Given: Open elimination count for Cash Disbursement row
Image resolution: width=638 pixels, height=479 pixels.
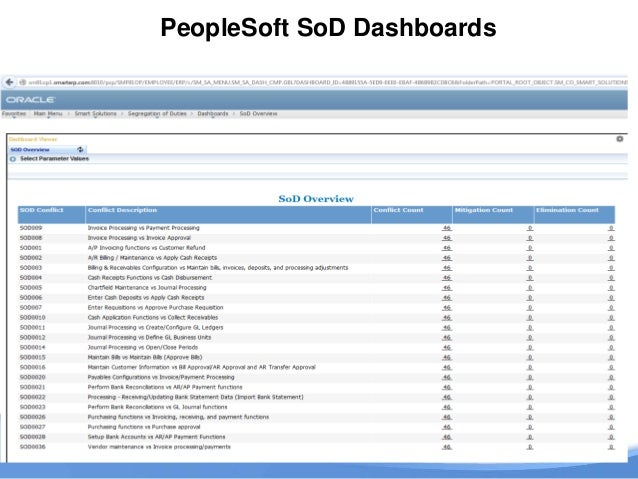Looking at the screenshot, I should coord(611,278).
